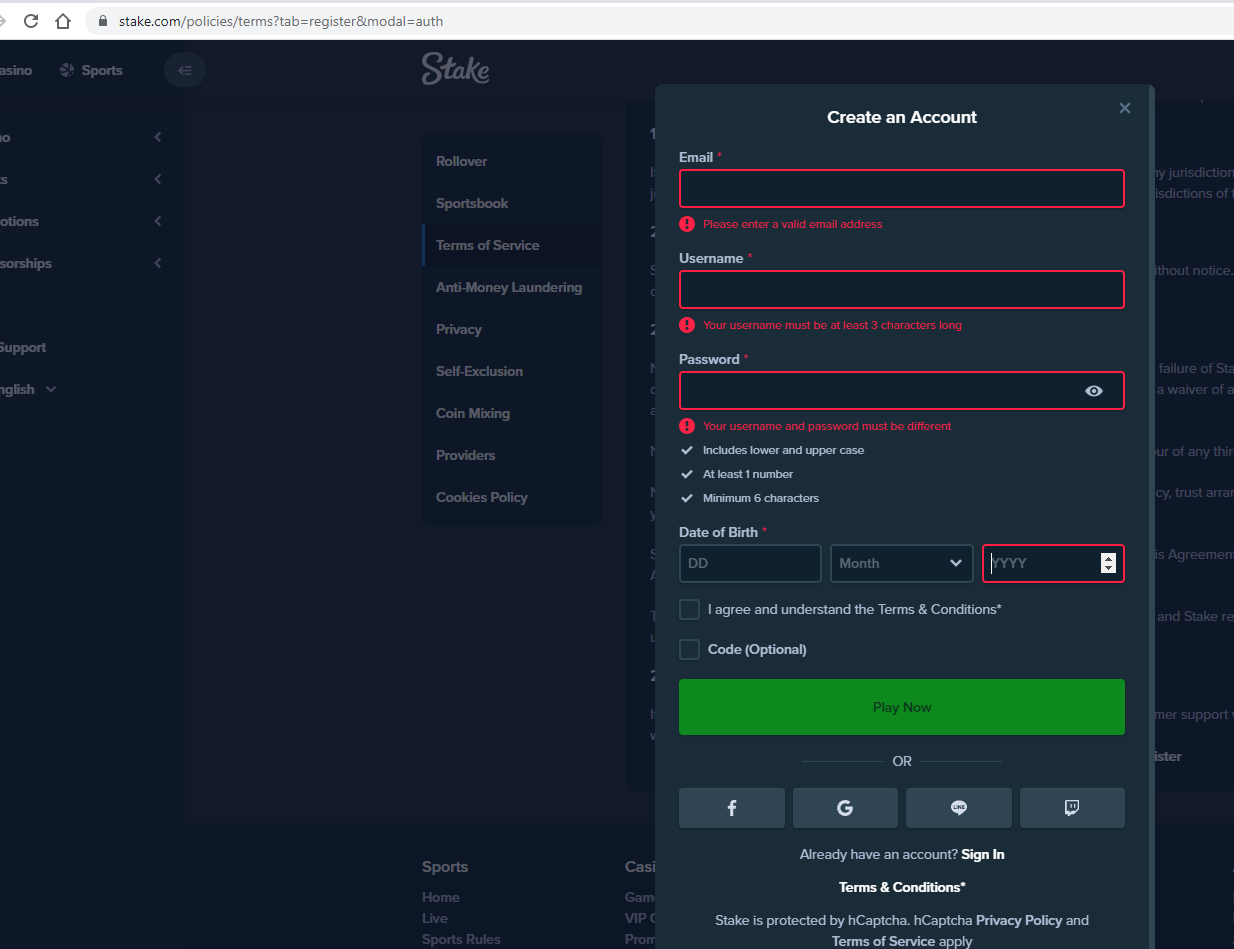Open the Month dropdown
Viewport: 1234px width, 949px height.
[x=901, y=563]
